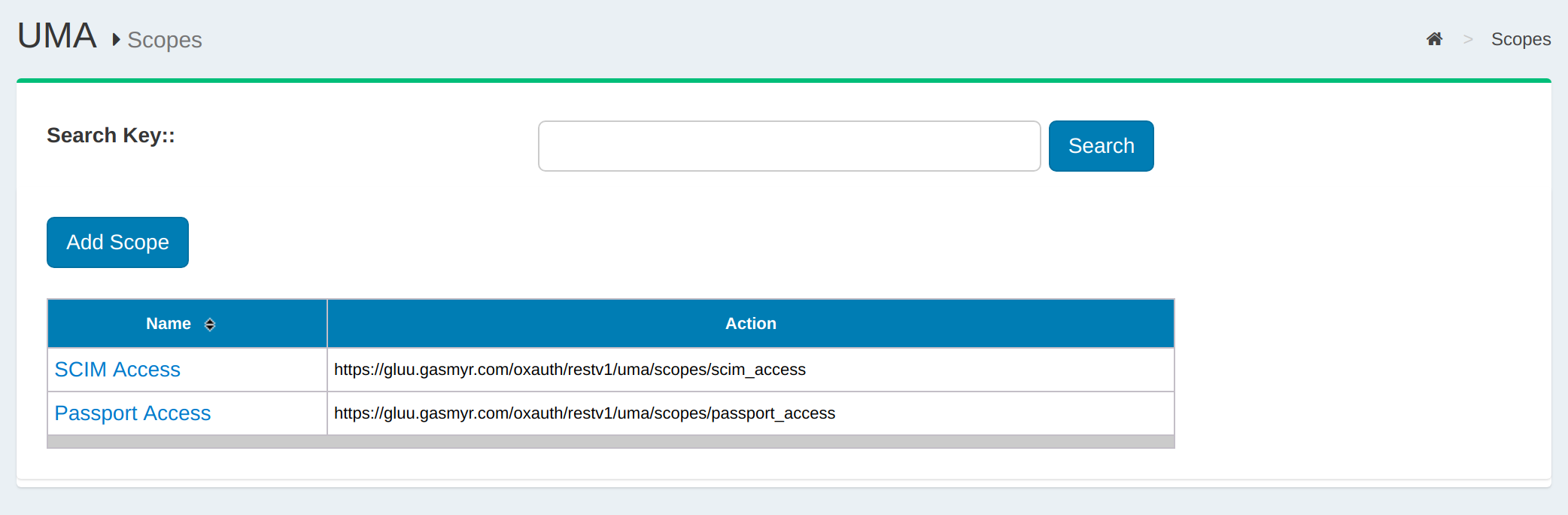
Task: Click the green bar atop the panel
Action: [783, 80]
